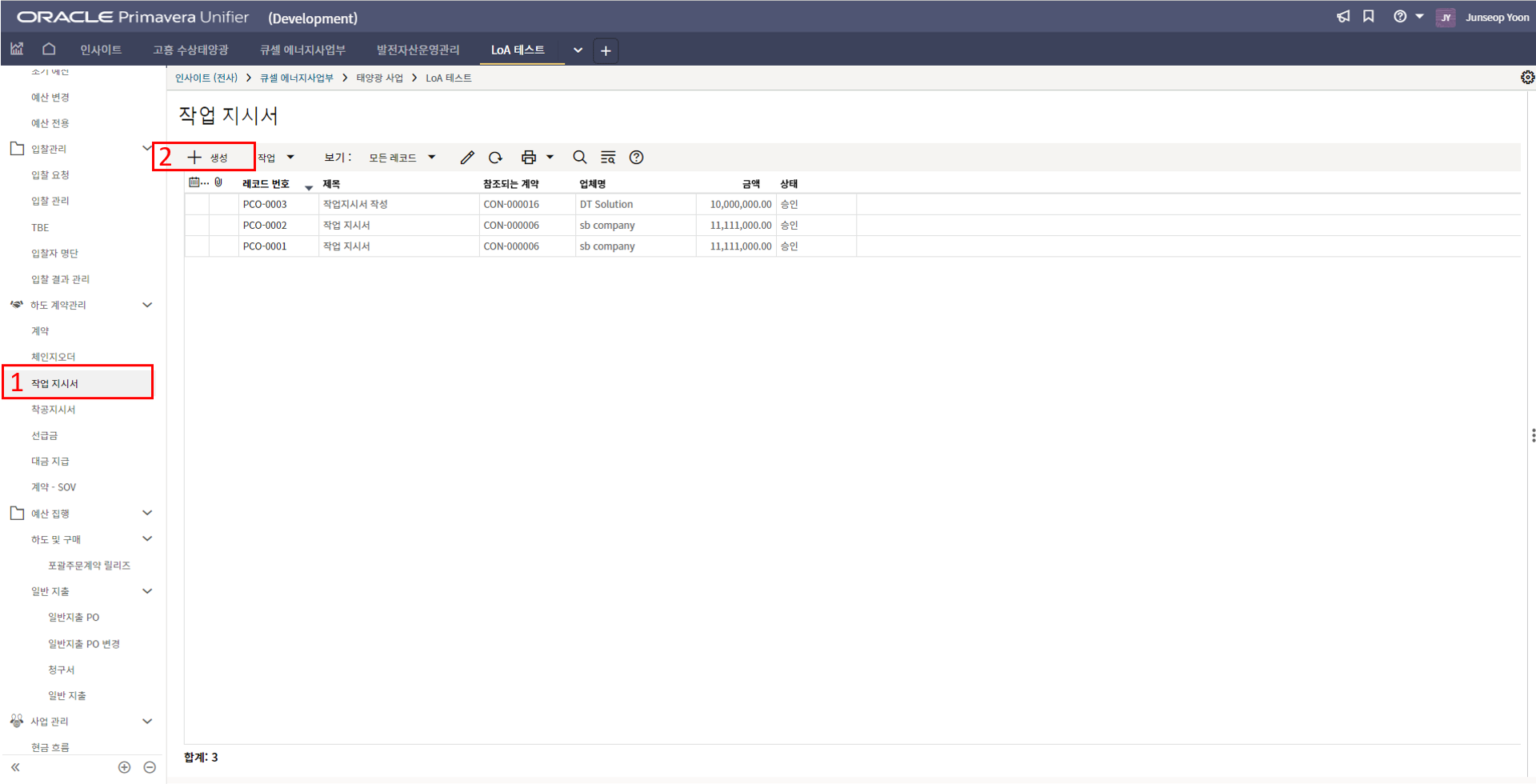This screenshot has height=784, width=1536.
Task: Click the pencil edit icon in toolbar
Action: click(467, 158)
